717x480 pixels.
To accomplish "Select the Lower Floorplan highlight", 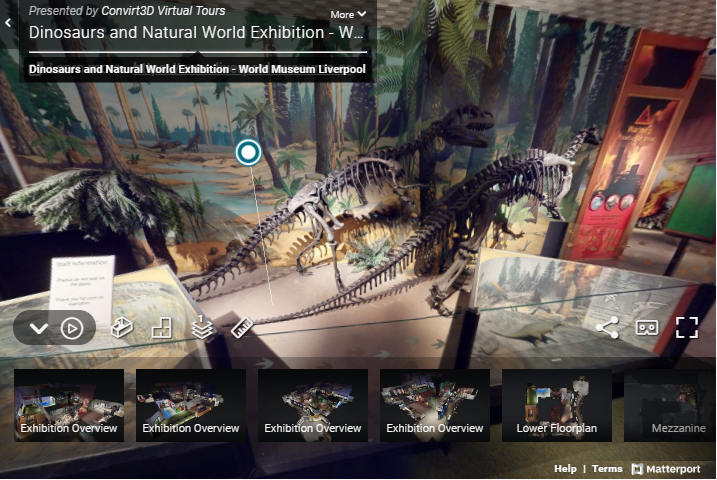I will (x=556, y=405).
